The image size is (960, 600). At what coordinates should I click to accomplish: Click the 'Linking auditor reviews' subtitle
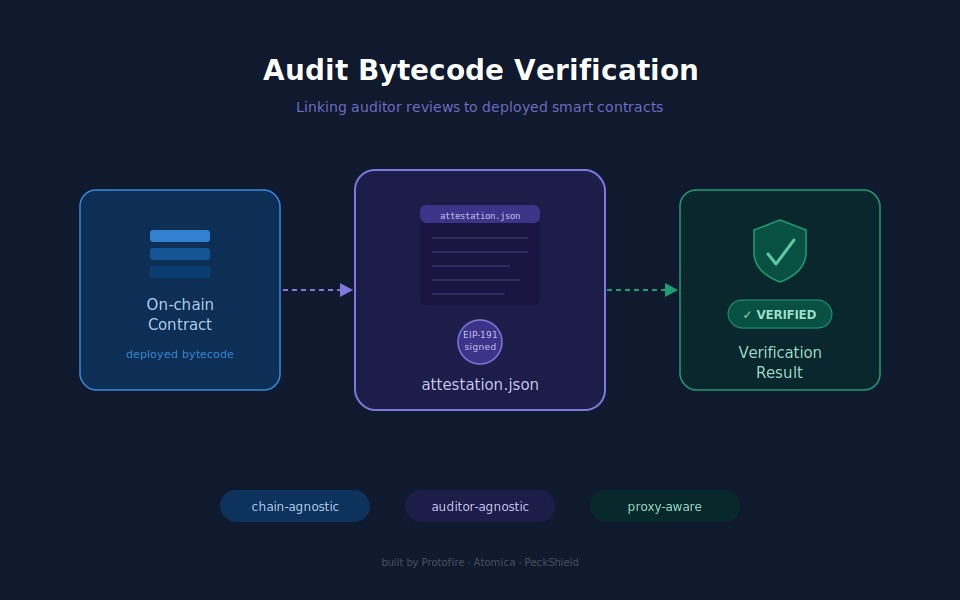[x=479, y=107]
